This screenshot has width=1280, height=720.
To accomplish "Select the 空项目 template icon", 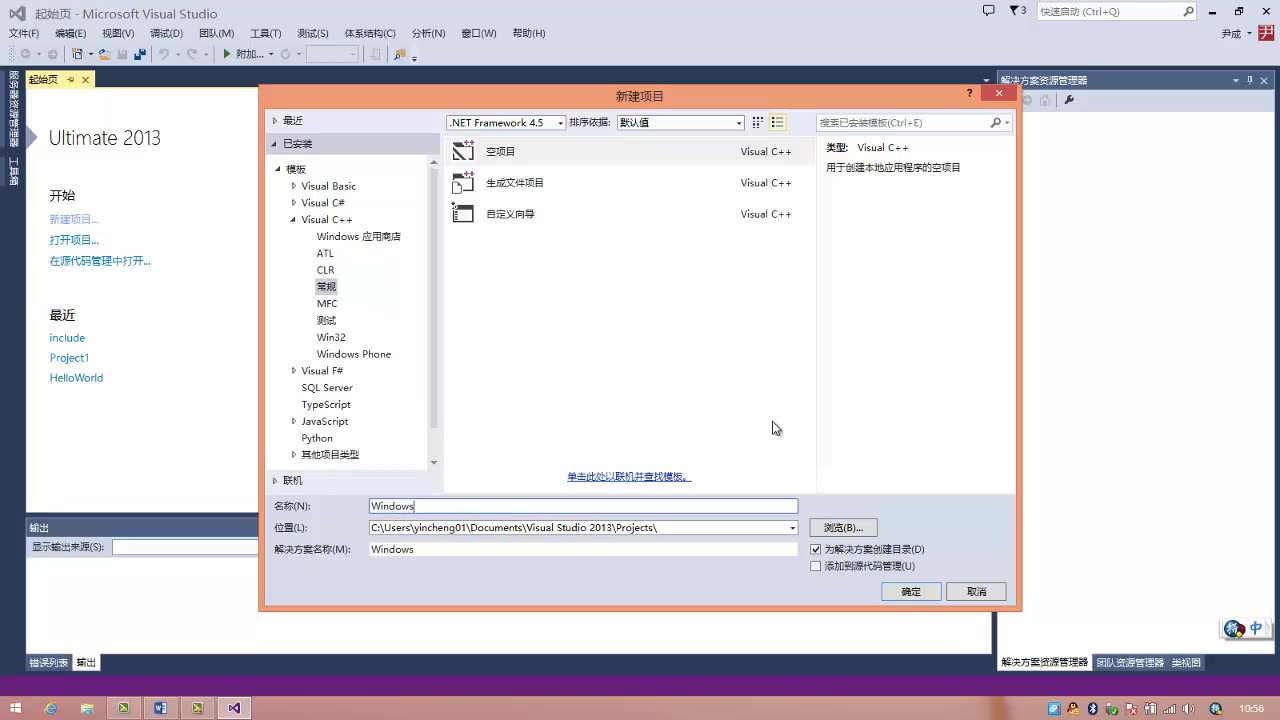I will (463, 151).
